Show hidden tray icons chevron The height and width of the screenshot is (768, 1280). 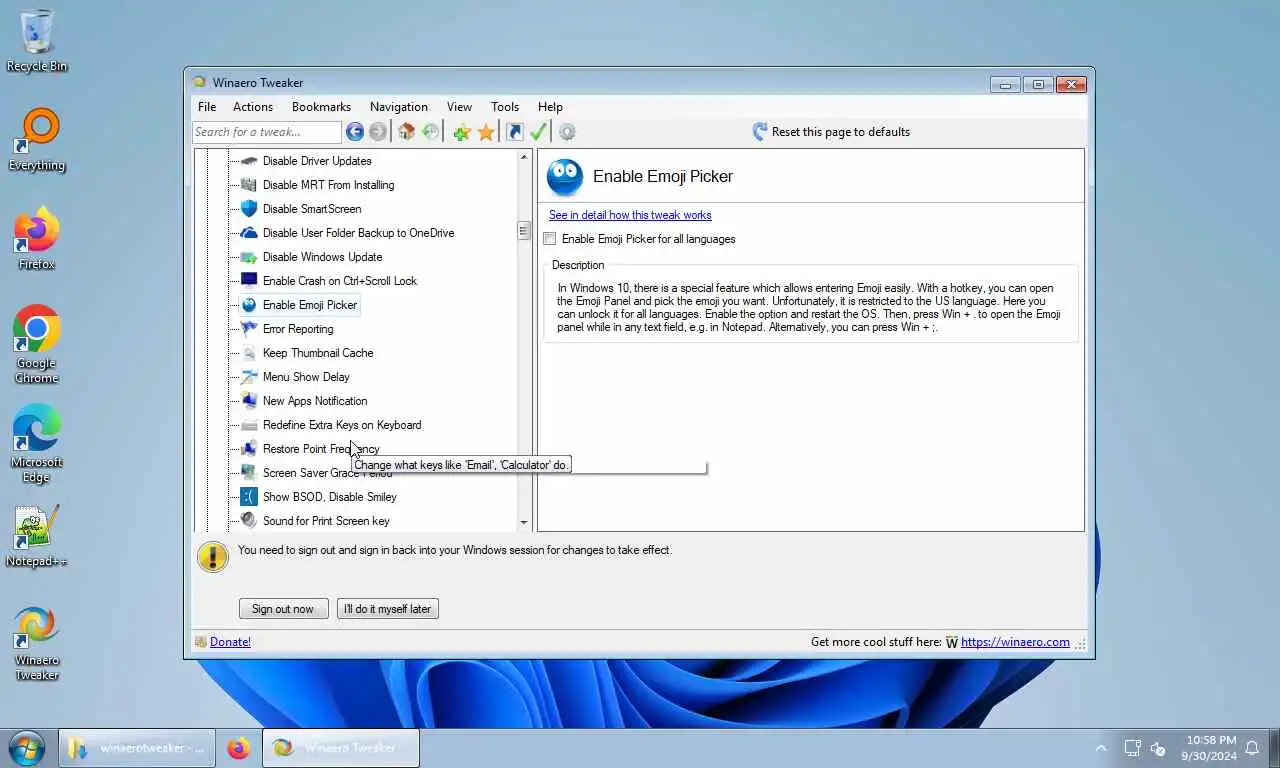click(x=1101, y=748)
